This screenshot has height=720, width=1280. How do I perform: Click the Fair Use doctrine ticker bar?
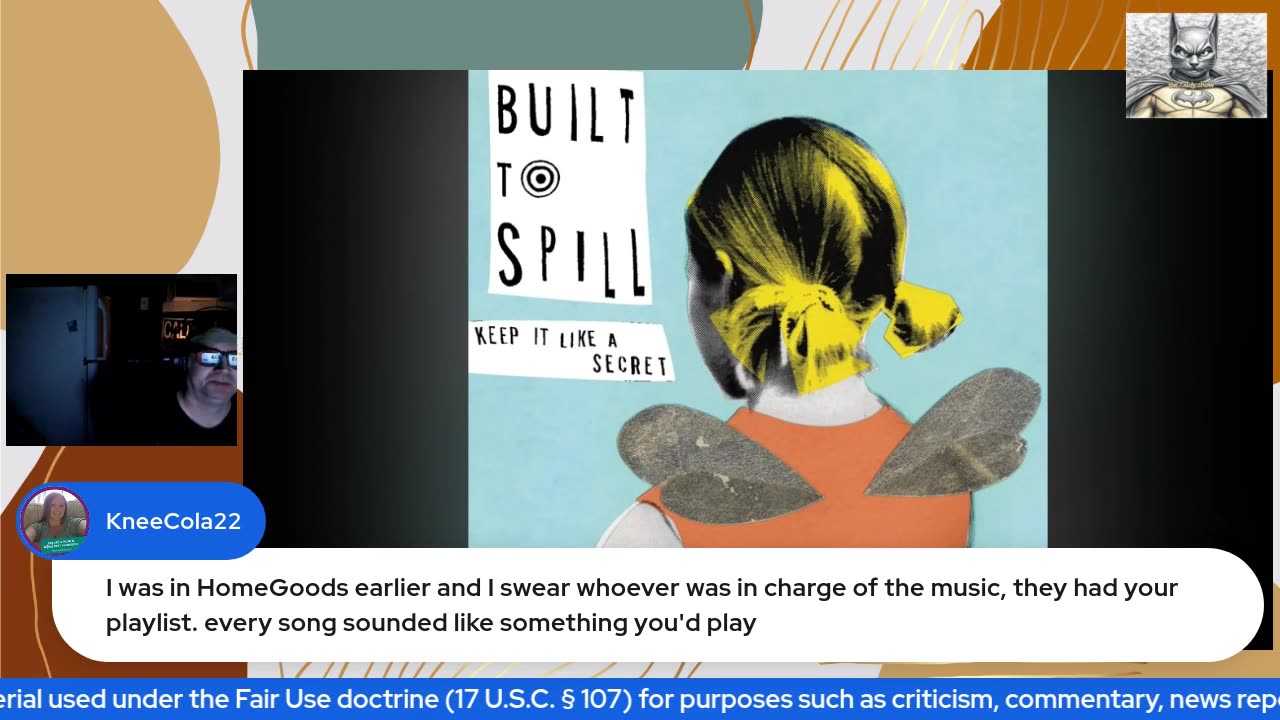640,700
